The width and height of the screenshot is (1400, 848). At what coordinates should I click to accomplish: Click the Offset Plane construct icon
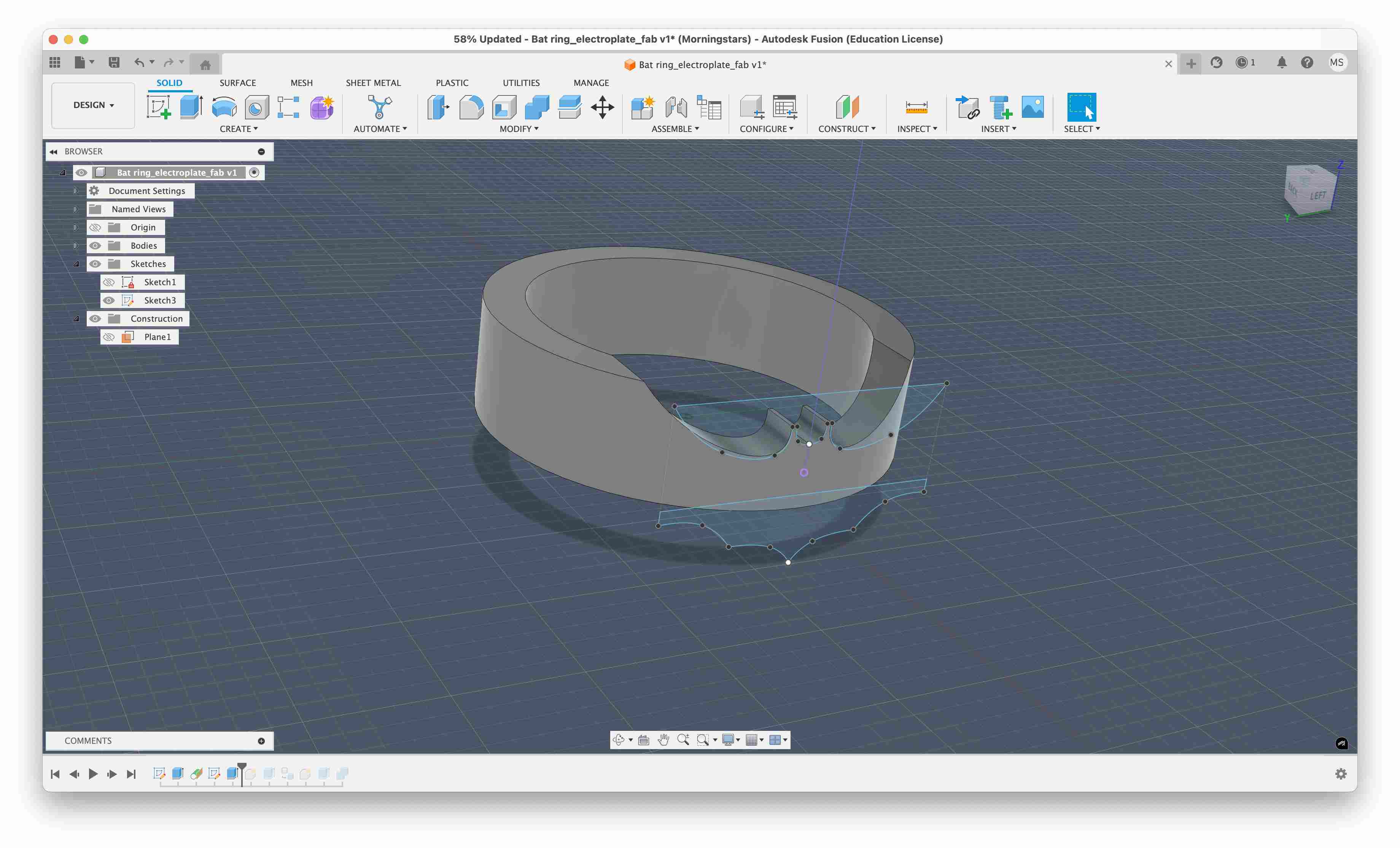pos(846,107)
